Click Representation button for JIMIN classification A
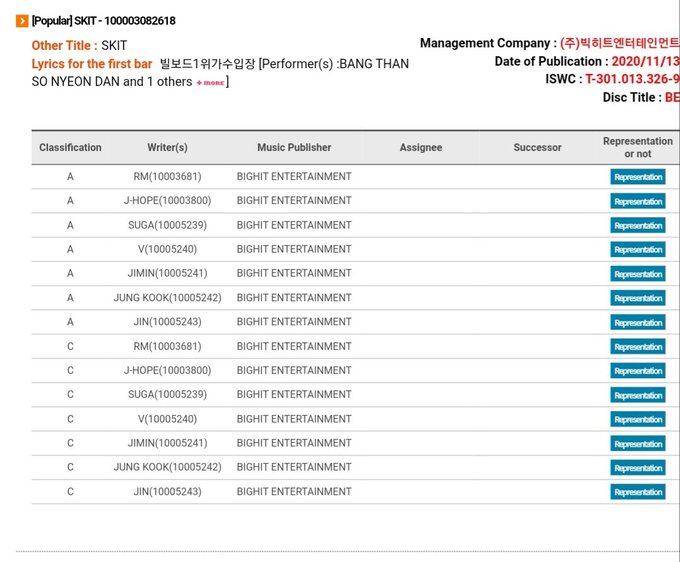This screenshot has height=562, width=680. click(x=638, y=274)
